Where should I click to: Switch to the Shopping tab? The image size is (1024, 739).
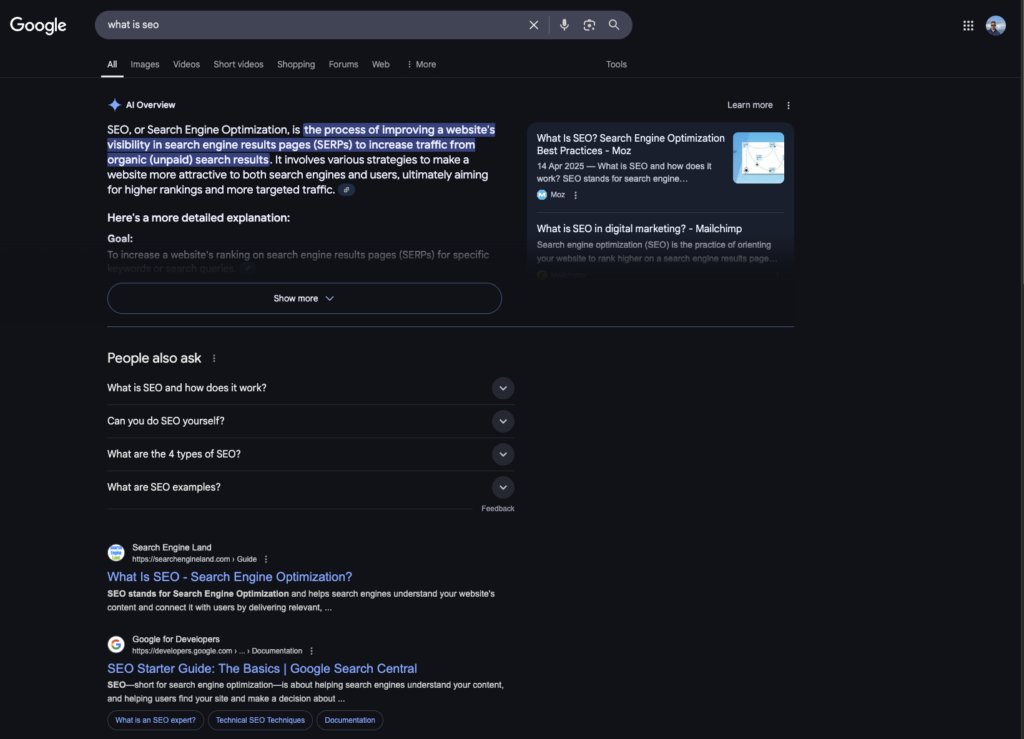[x=296, y=64]
